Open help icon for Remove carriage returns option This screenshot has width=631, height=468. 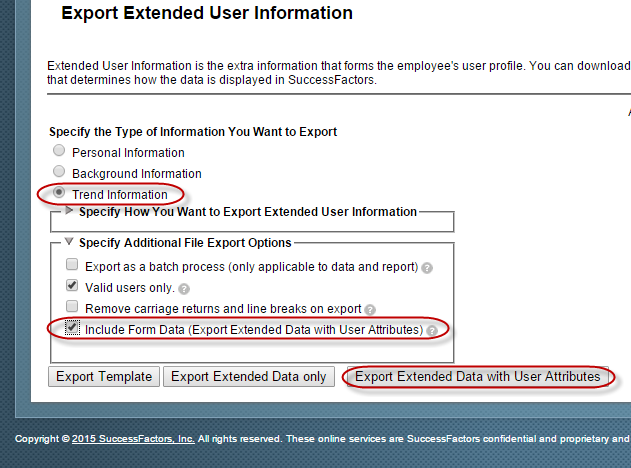(370, 310)
